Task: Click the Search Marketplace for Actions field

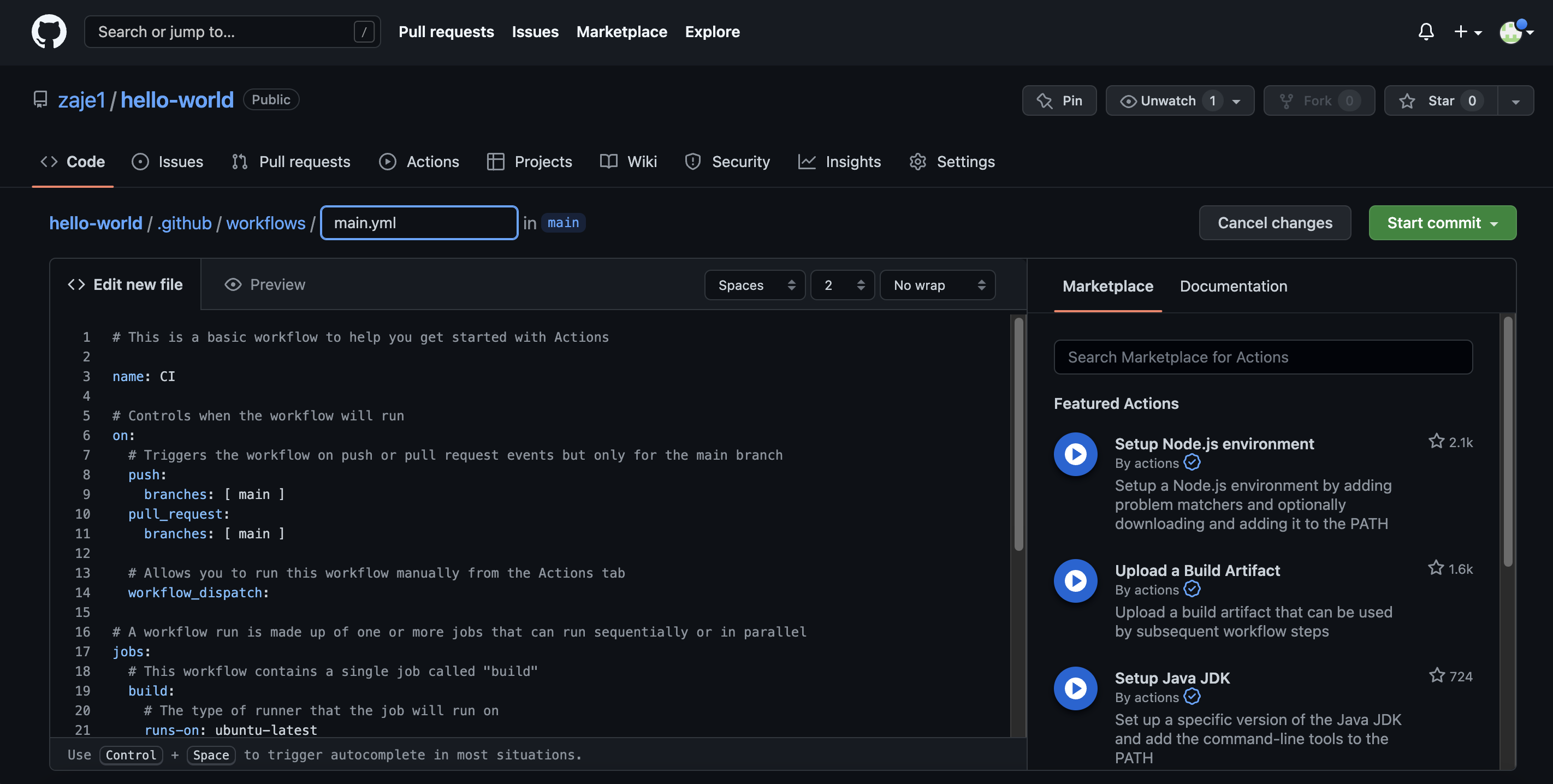Action: click(x=1263, y=357)
